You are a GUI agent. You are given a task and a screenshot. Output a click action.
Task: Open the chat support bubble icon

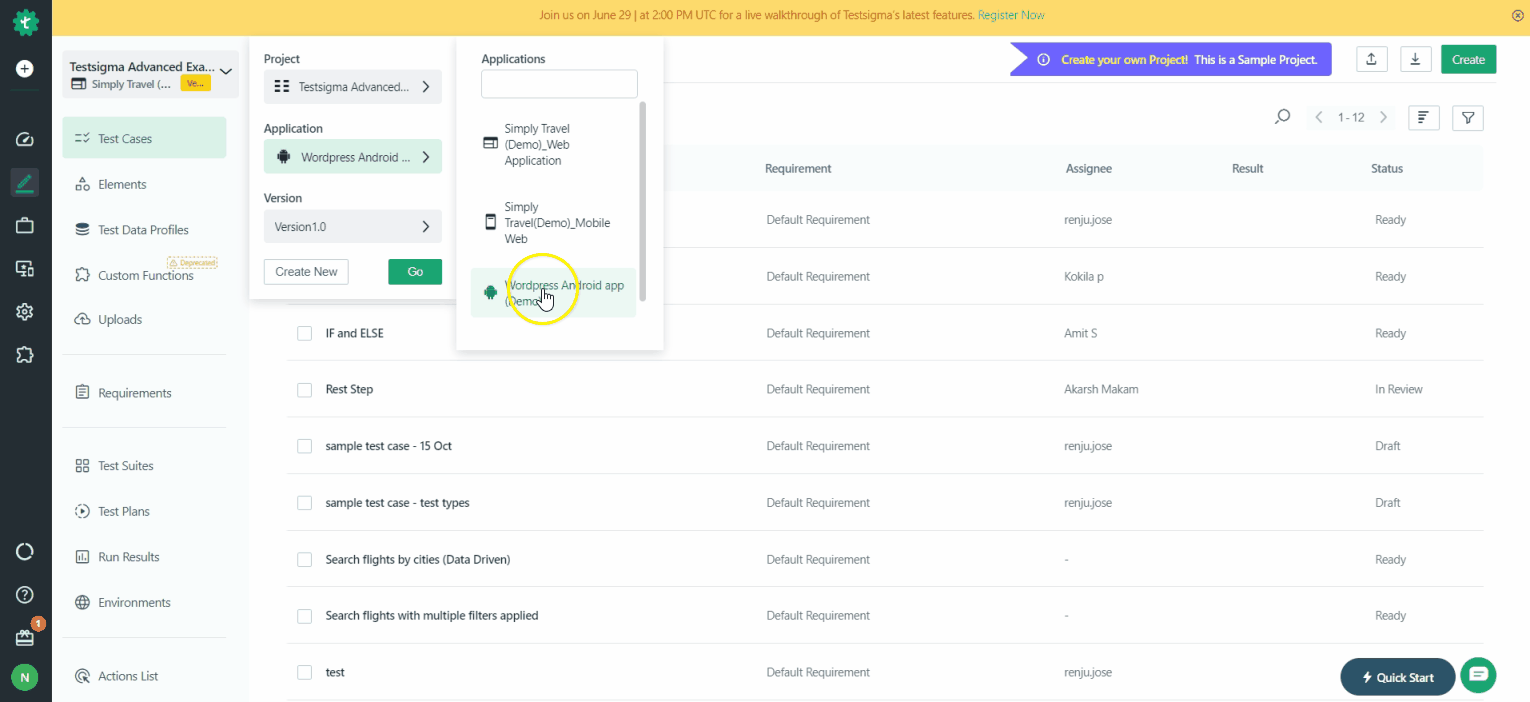1478,675
